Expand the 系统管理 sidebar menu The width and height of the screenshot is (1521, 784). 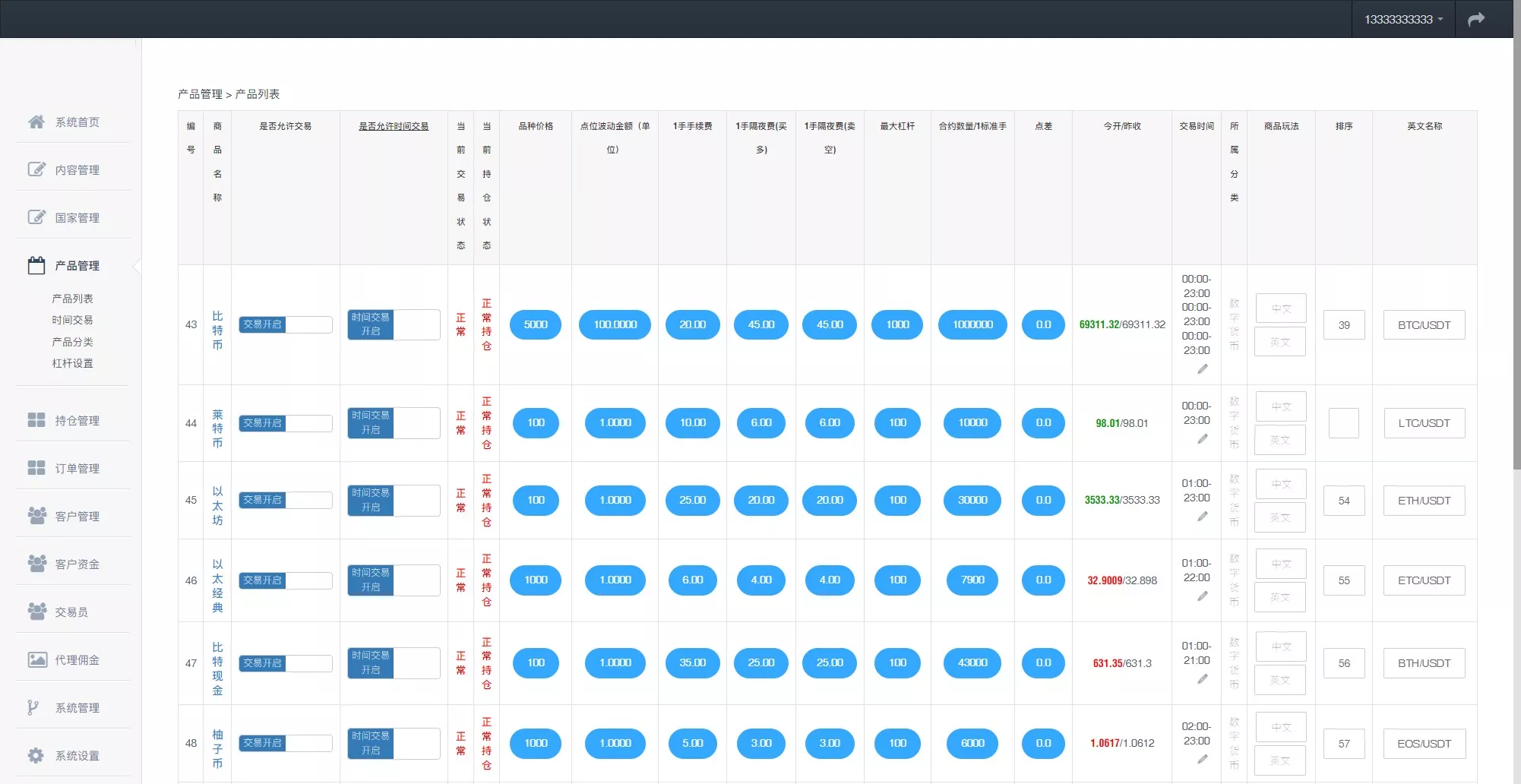coord(77,707)
